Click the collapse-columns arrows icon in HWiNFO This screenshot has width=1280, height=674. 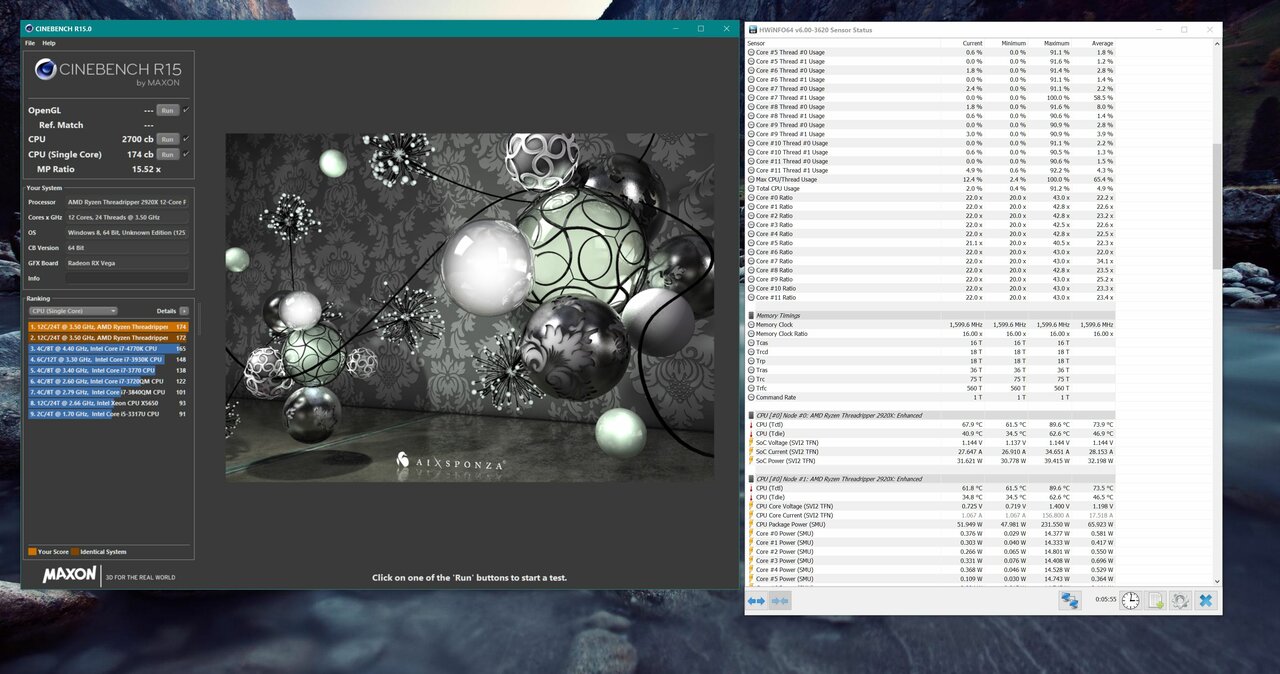tap(780, 600)
